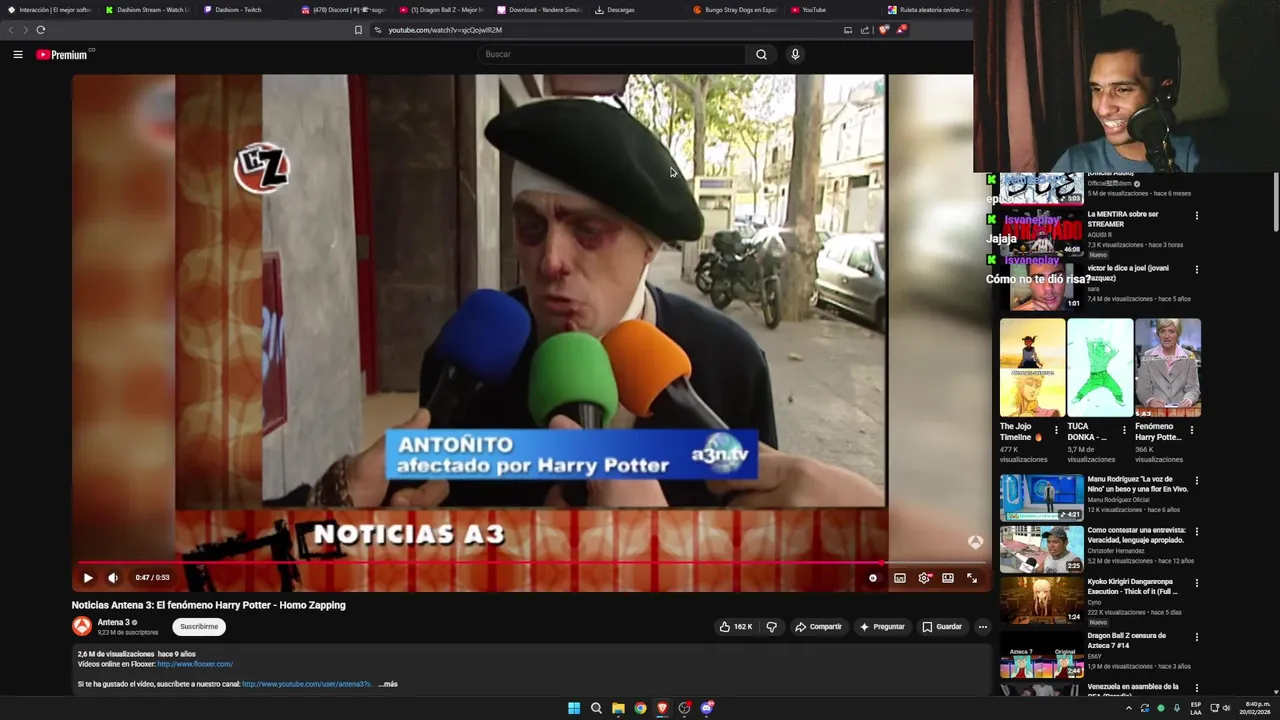
Task: Click the search magnifier button
Action: tap(761, 54)
